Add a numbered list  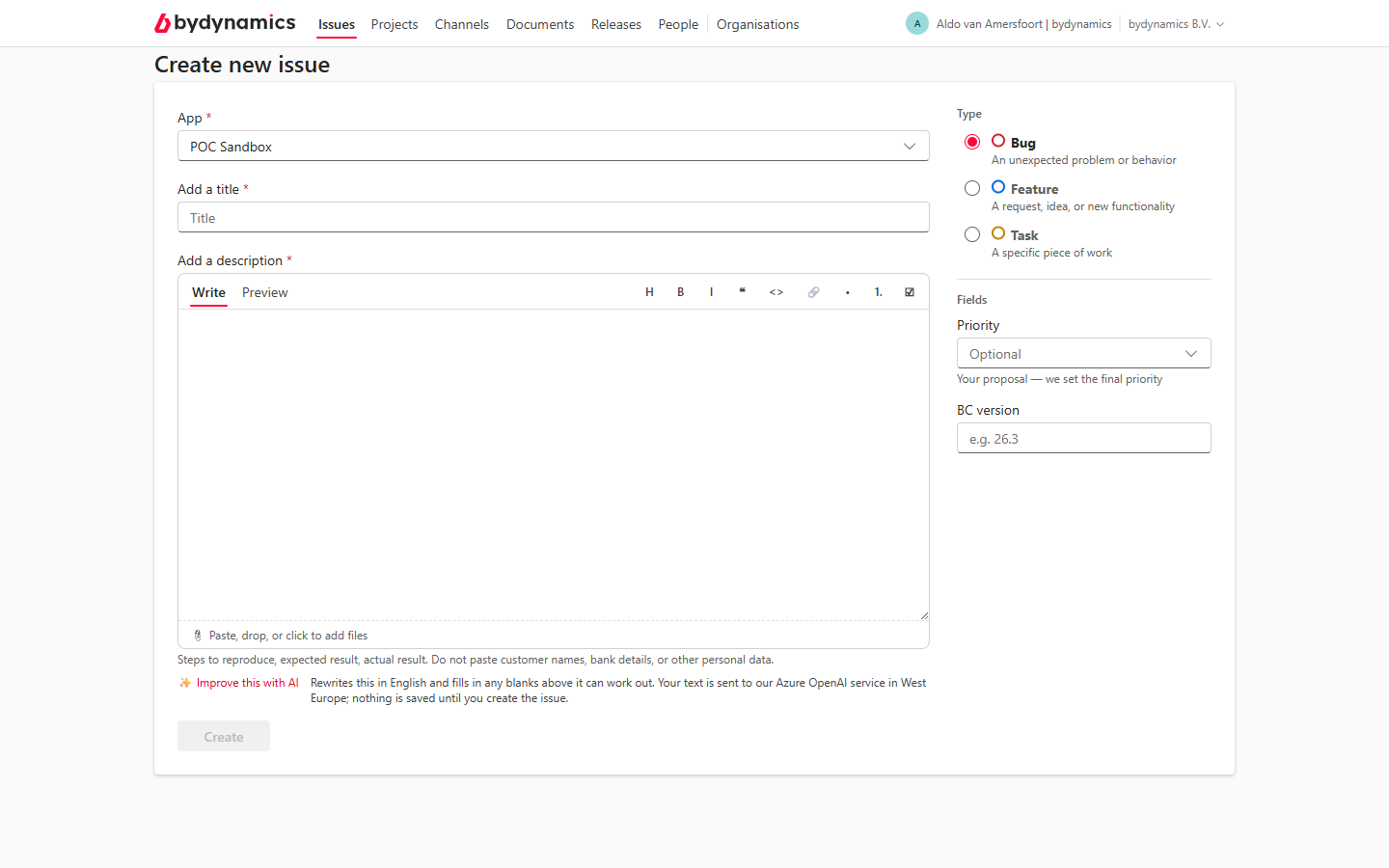tap(878, 292)
